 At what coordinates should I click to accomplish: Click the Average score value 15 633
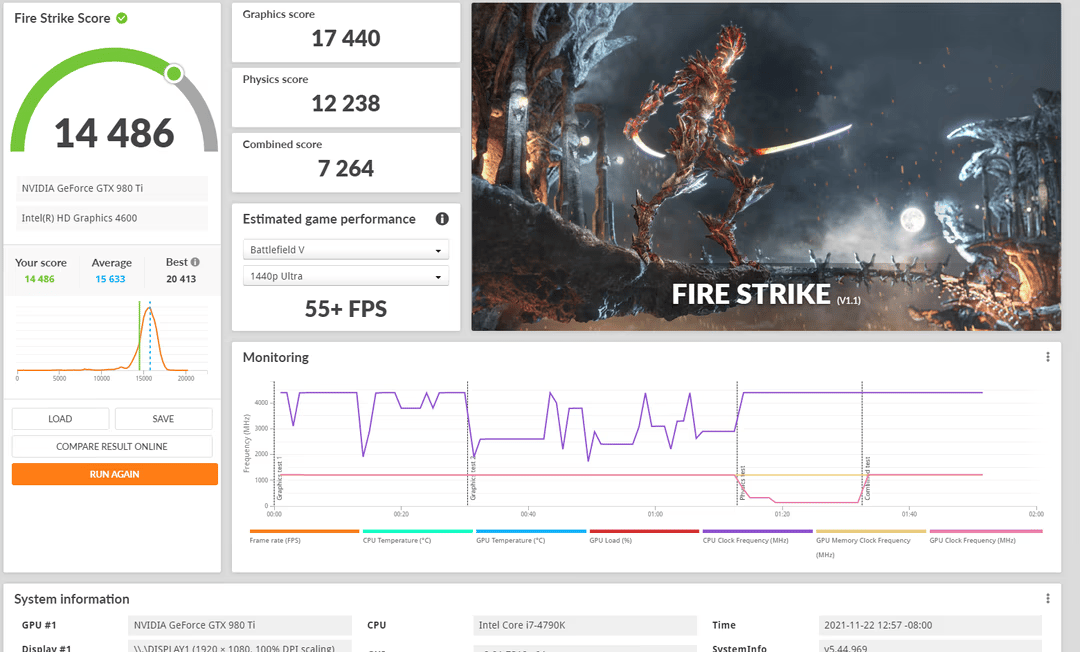pyautogui.click(x=110, y=279)
